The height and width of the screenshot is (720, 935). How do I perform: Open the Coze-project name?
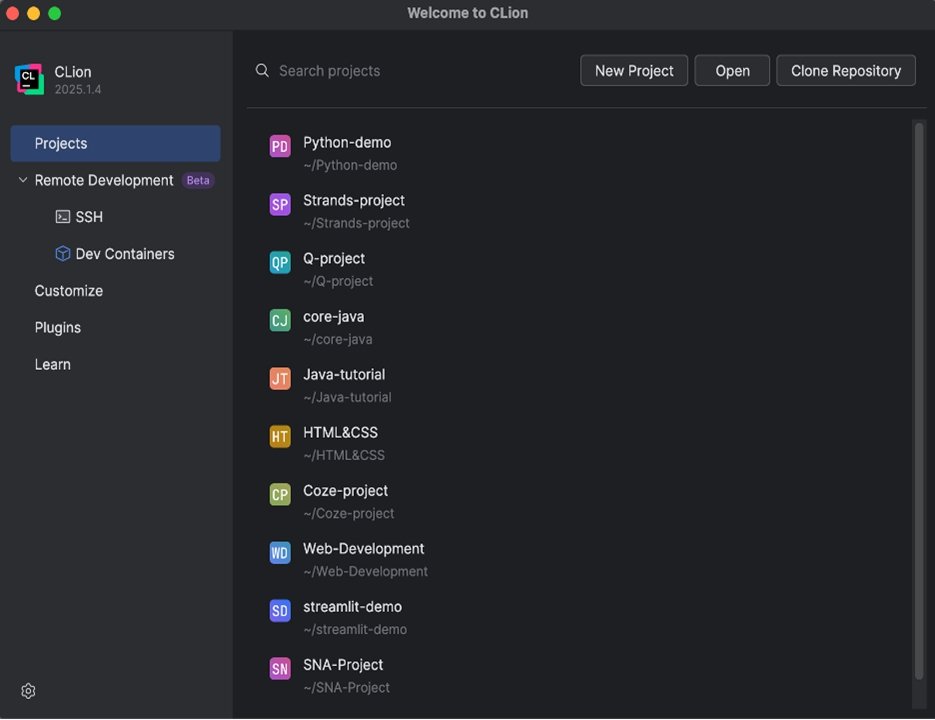pos(345,490)
